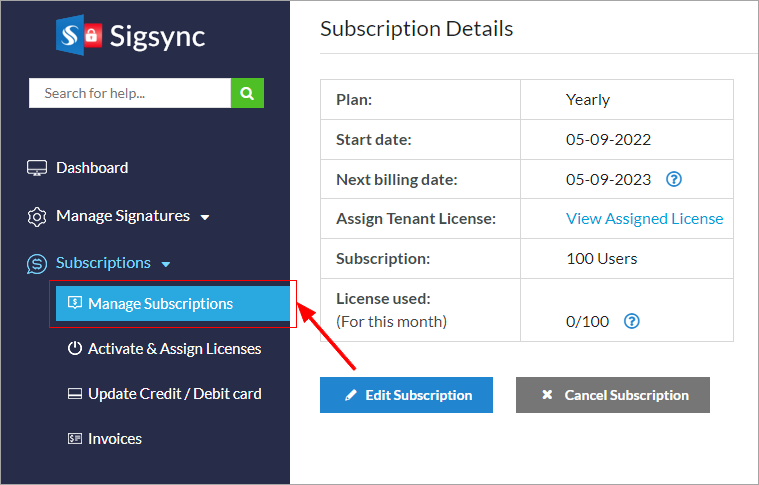Click the help icon next to 0/100 licenses
Image resolution: width=759 pixels, height=485 pixels.
coord(632,322)
